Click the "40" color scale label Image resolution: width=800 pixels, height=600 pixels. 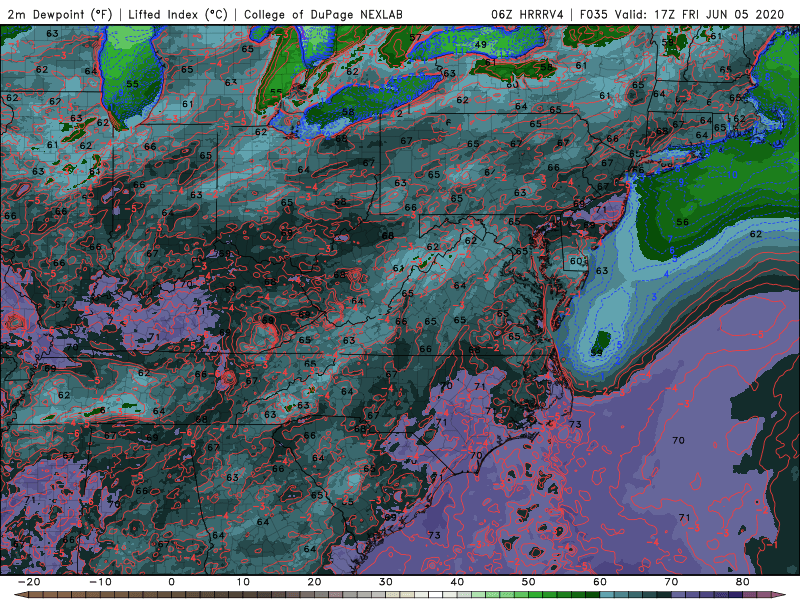[457, 582]
